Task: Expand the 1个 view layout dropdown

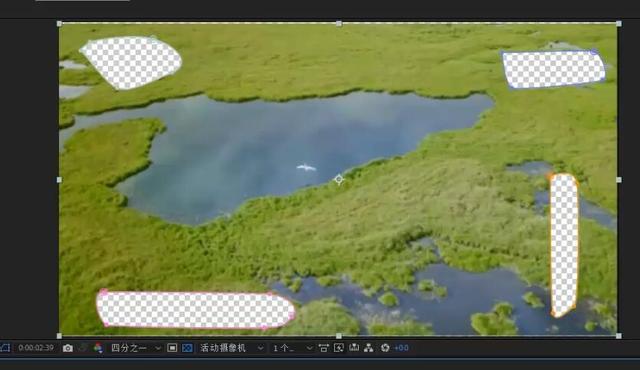Action: [292, 348]
